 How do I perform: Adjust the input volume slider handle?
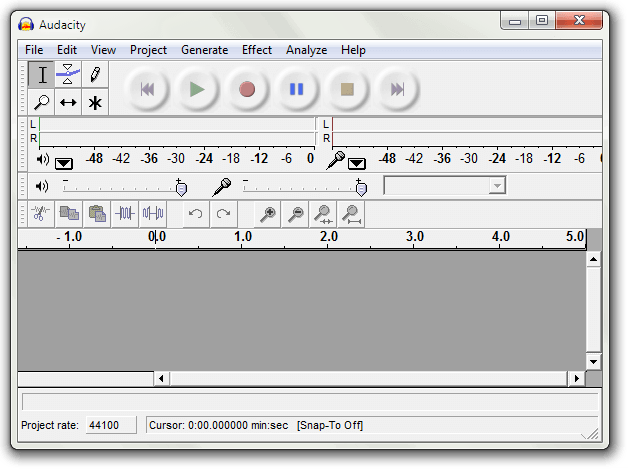tap(361, 188)
